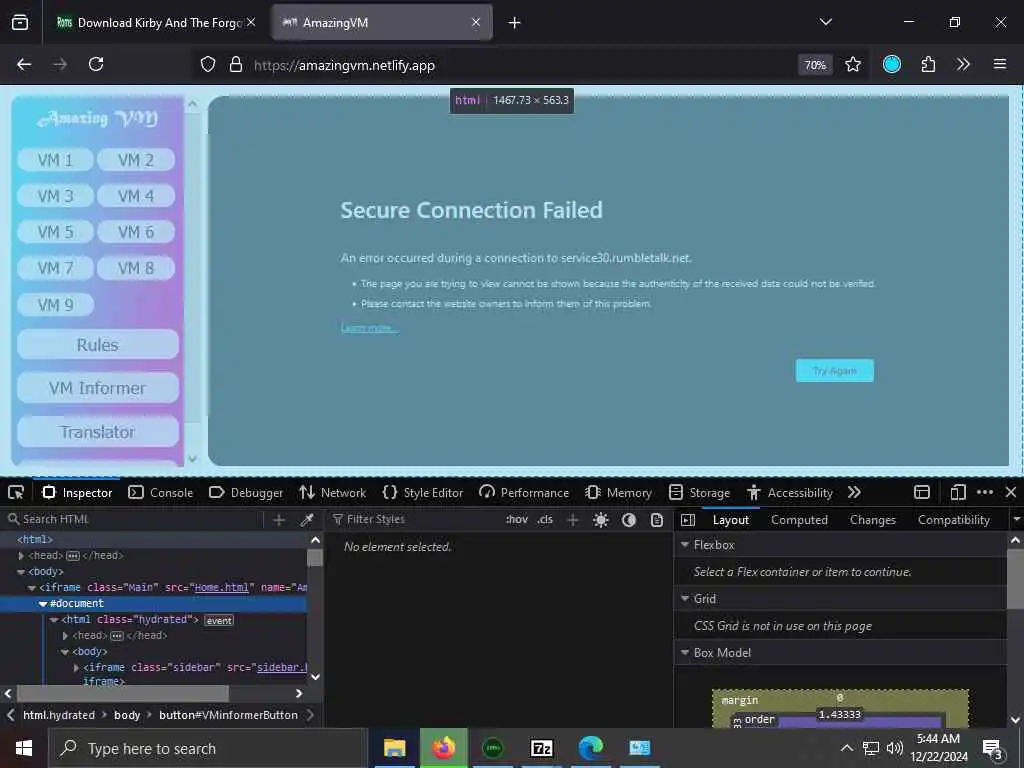Select the Compatibility sidebar tab
The height and width of the screenshot is (768, 1024).
953,520
